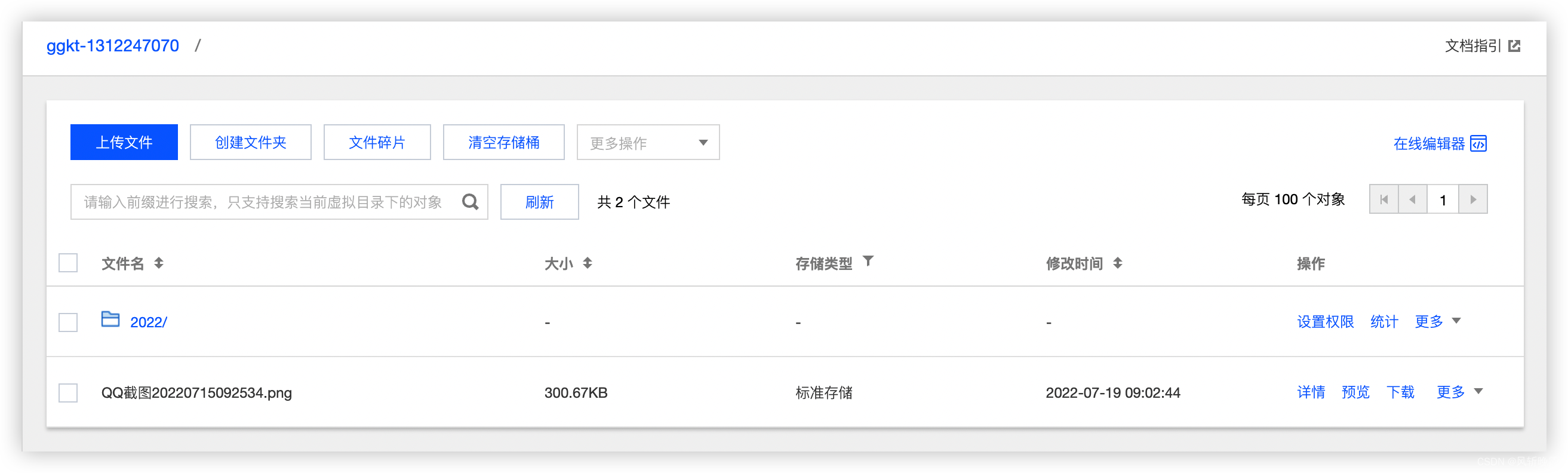
Task: Check the 2022/ folder row checkbox
Action: [x=68, y=322]
